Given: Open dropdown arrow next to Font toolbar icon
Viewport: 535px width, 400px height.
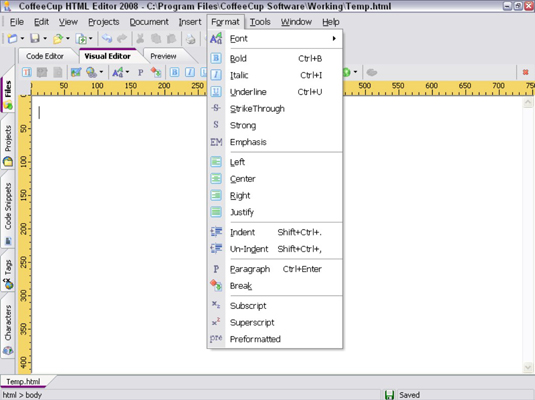Looking at the screenshot, I should (x=127, y=72).
